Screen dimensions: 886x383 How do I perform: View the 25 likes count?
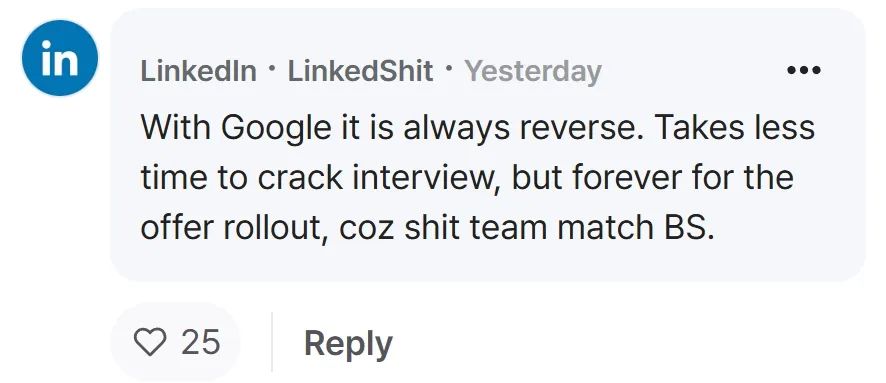coord(201,342)
